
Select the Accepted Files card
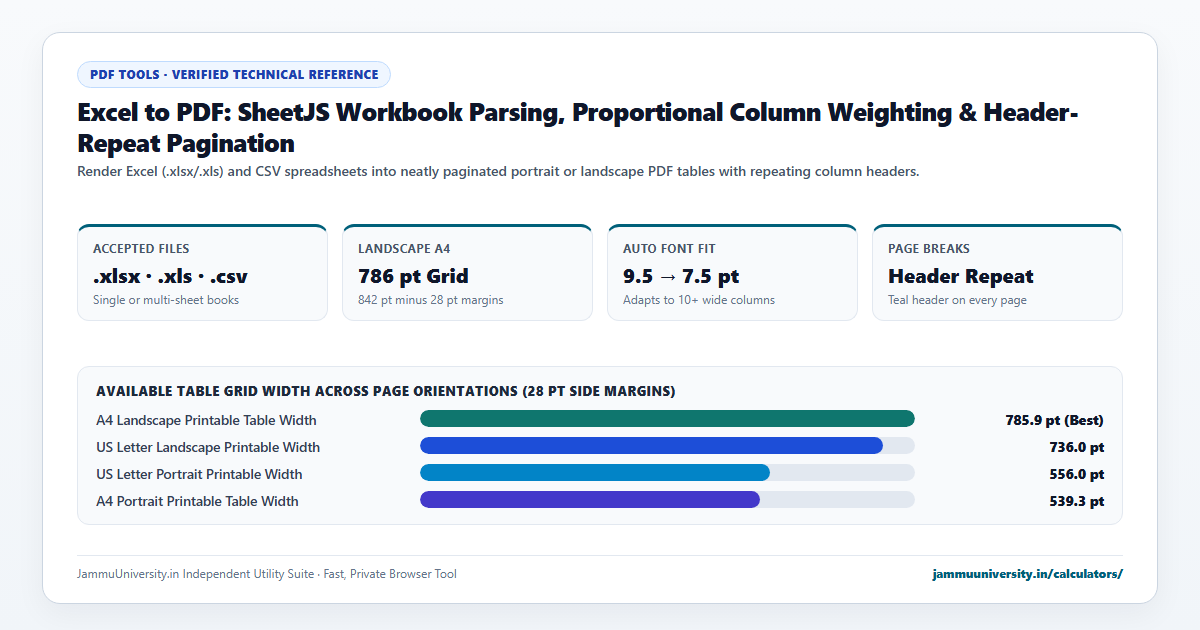(x=202, y=272)
